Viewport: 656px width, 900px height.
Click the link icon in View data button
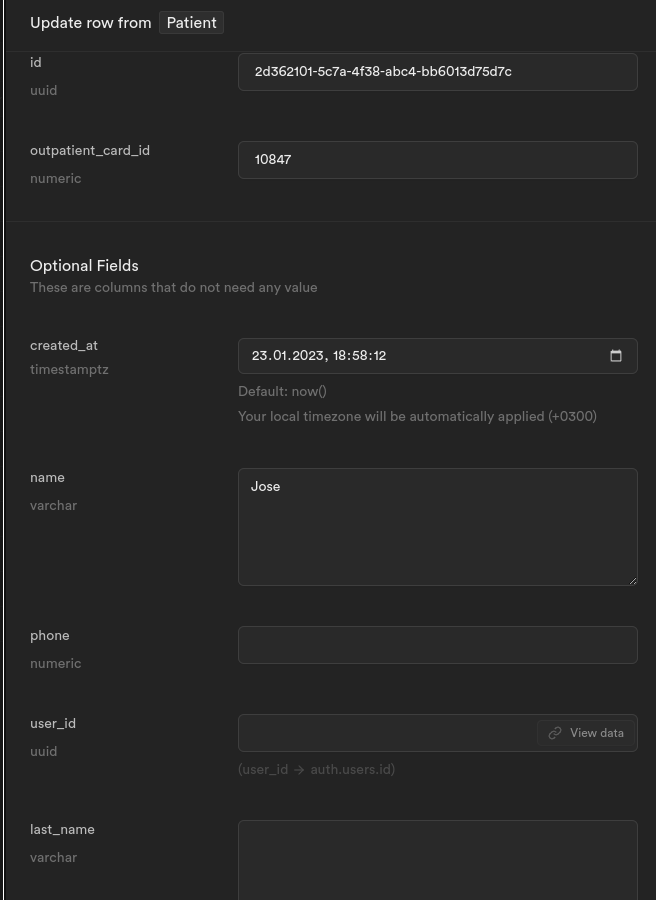(554, 733)
